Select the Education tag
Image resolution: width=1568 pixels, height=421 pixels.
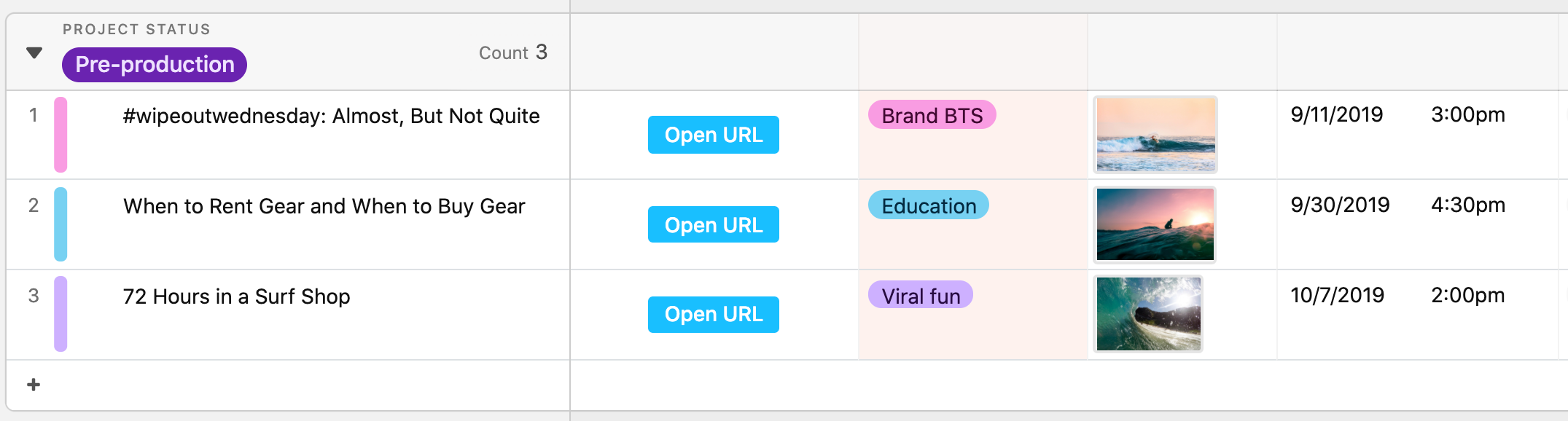[x=928, y=205]
